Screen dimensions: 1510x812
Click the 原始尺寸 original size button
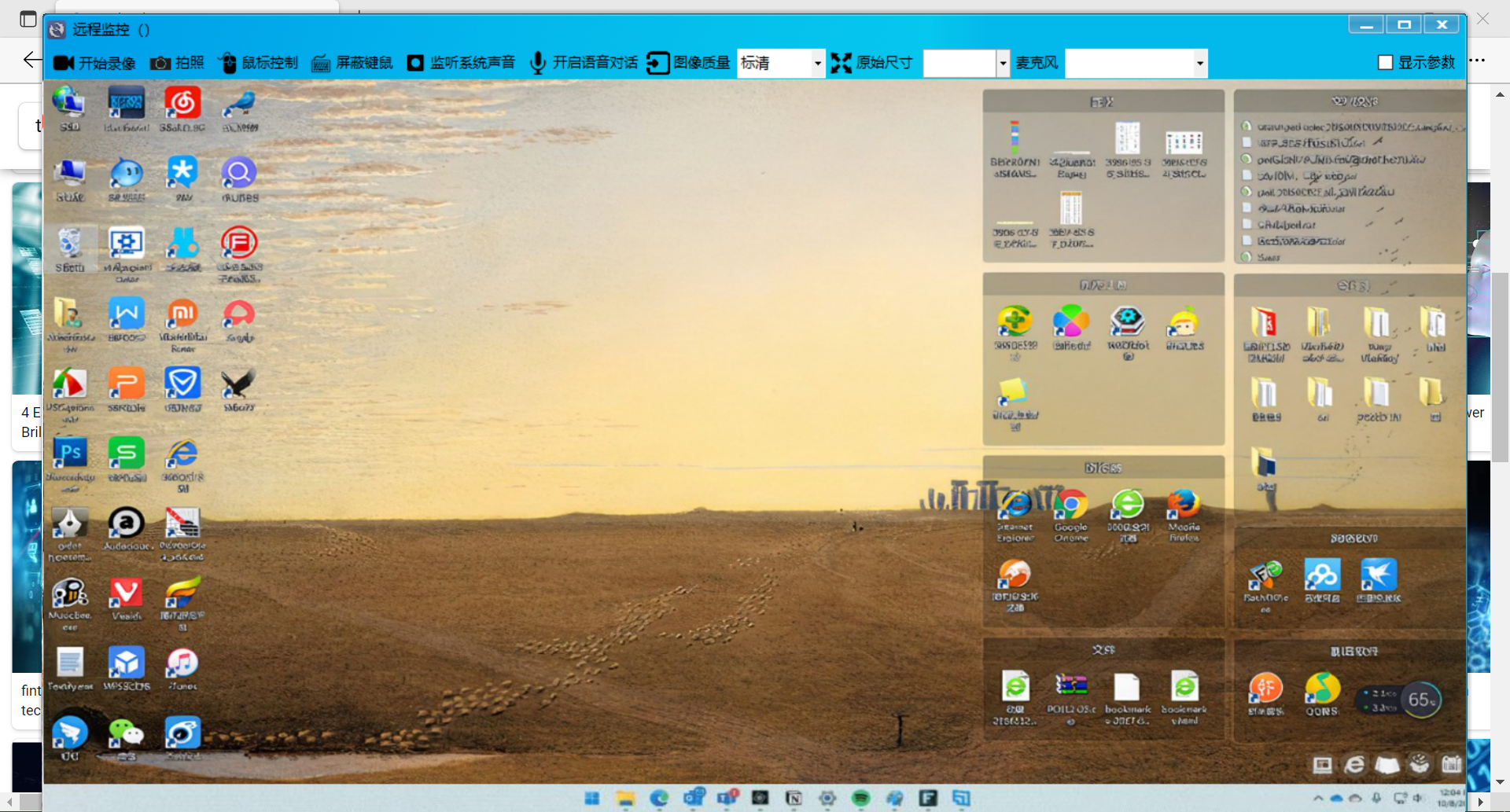tap(872, 63)
